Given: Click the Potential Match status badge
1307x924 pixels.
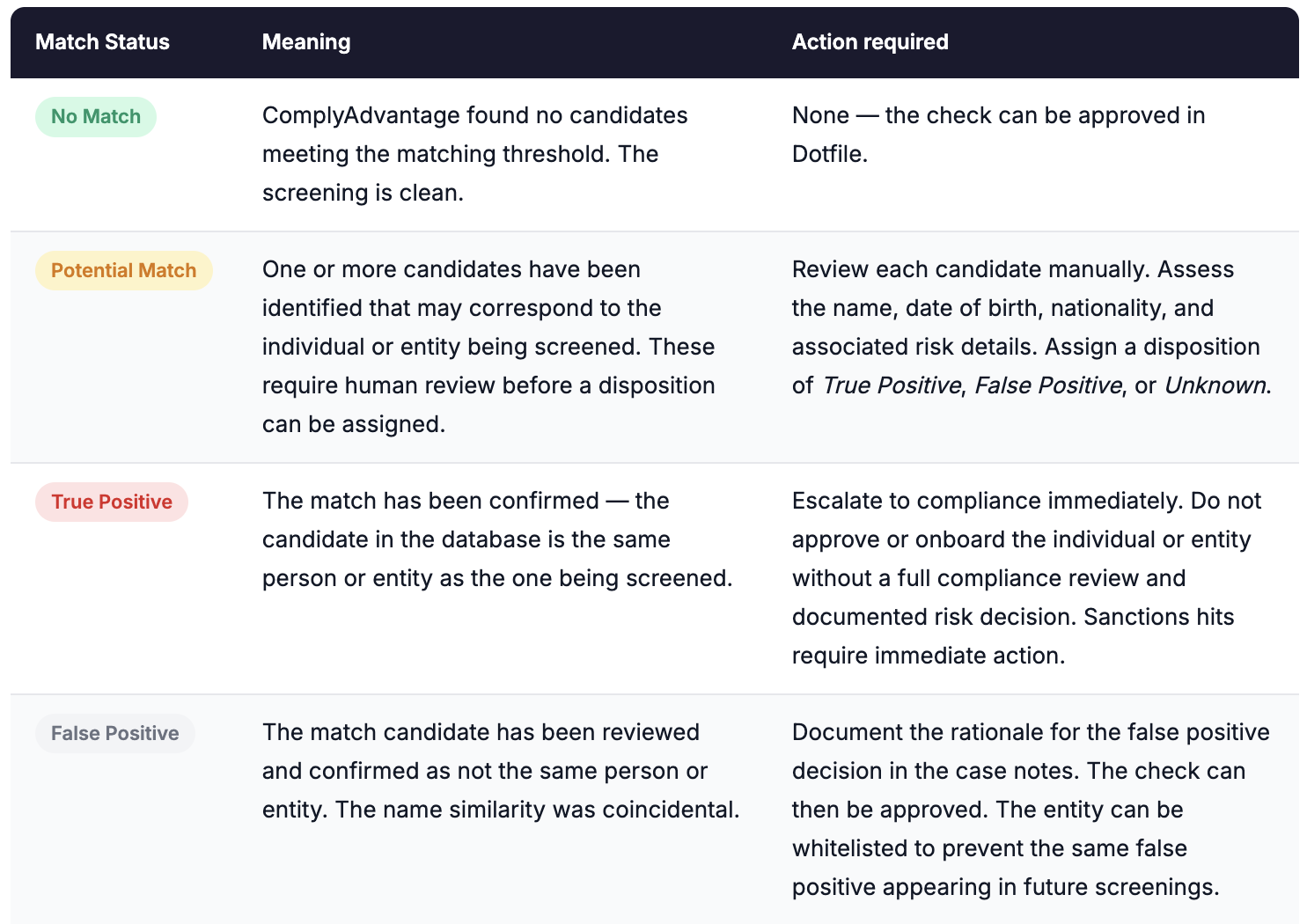Looking at the screenshot, I should (124, 270).
